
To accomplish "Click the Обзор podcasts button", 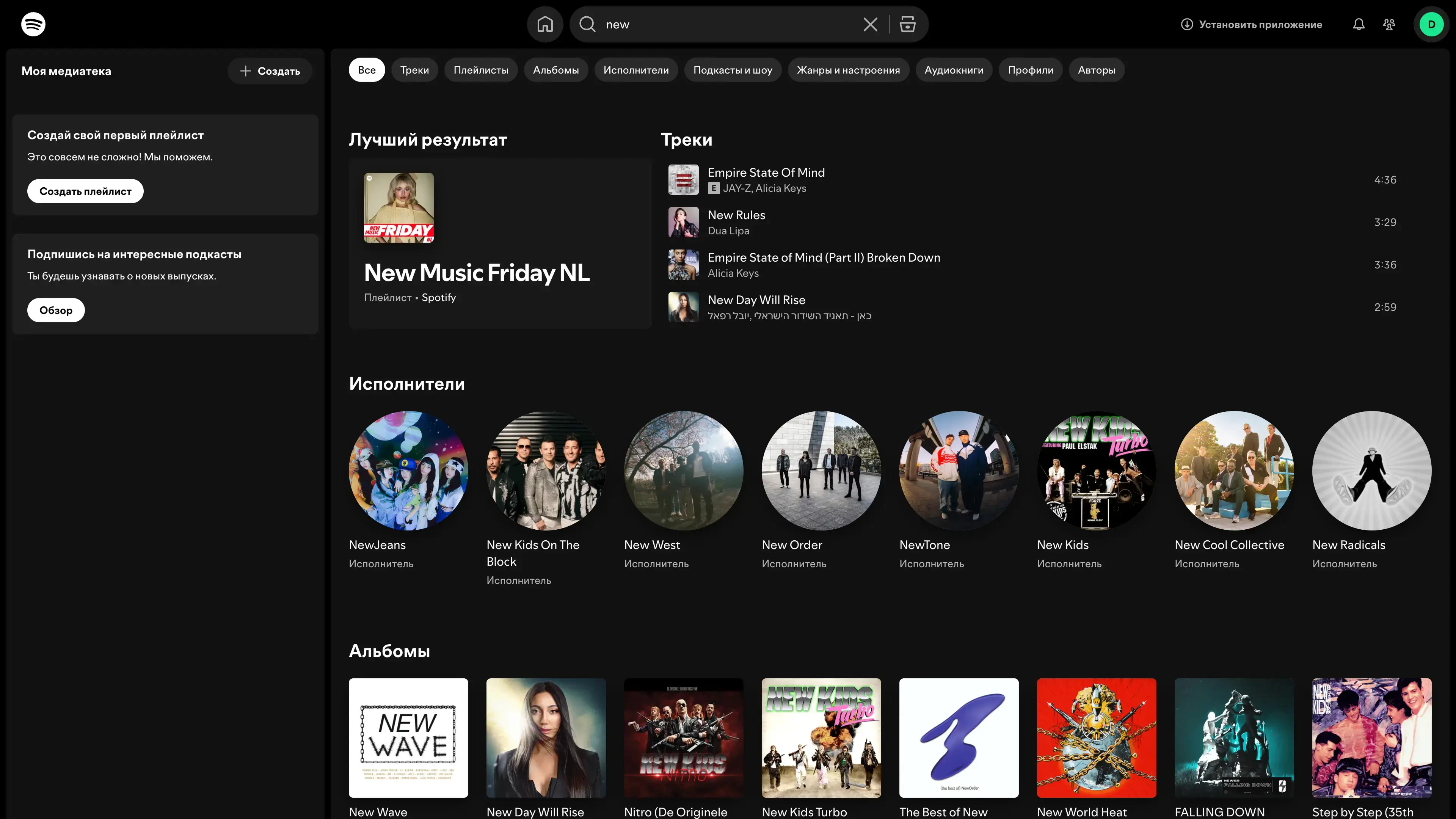I will tap(56, 310).
